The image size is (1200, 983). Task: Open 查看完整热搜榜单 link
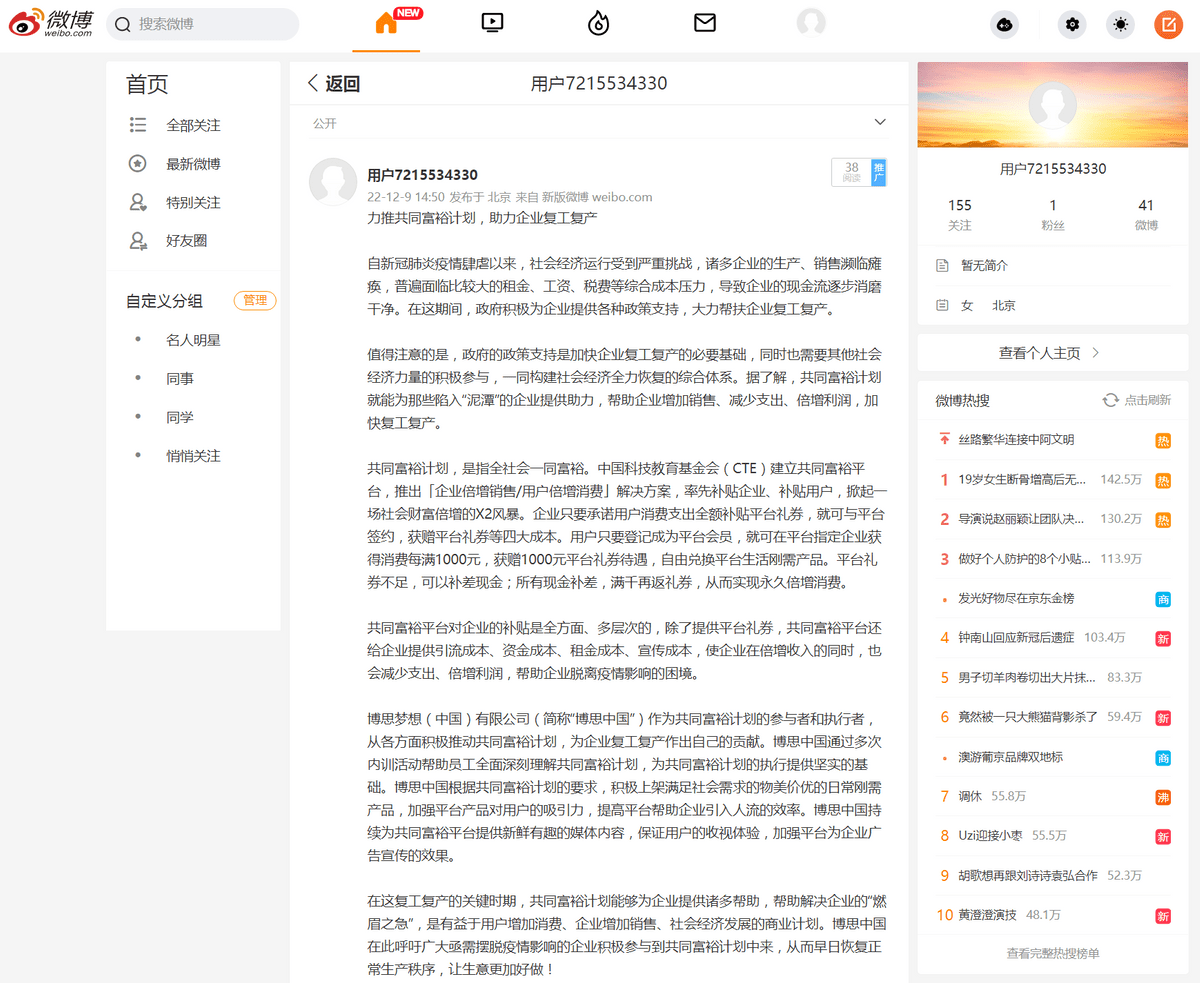1052,953
